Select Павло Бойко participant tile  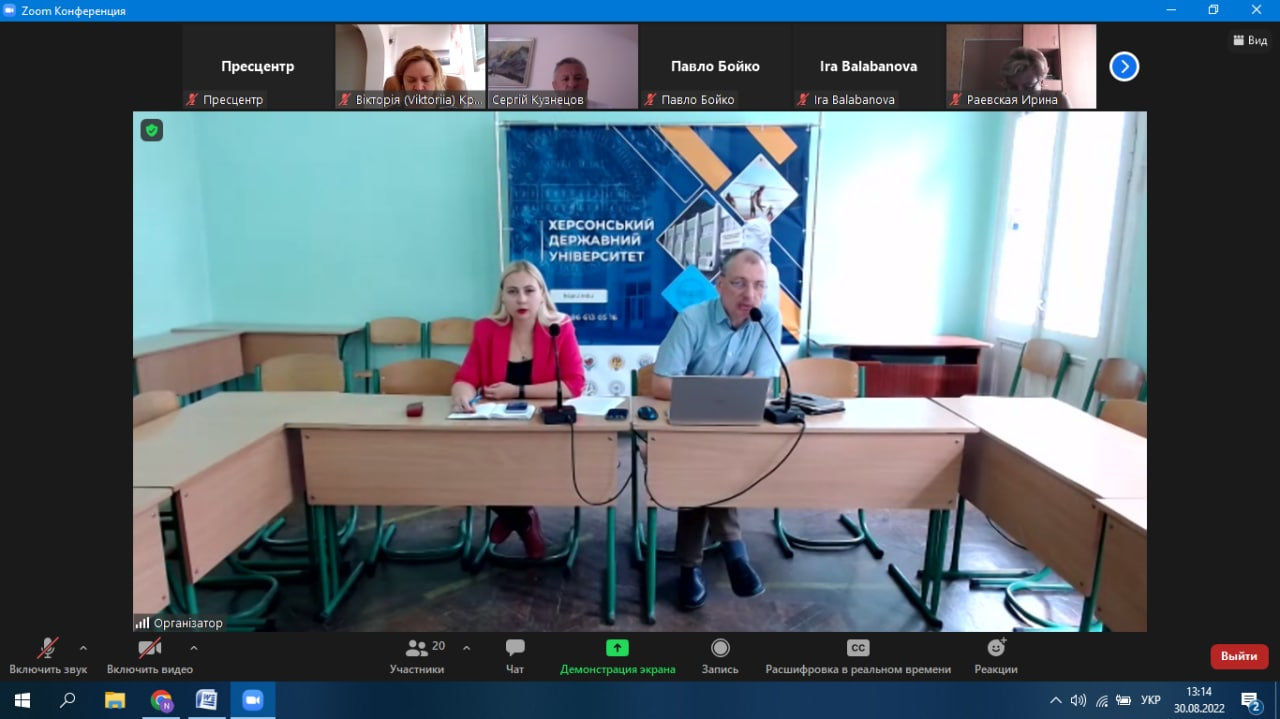point(715,66)
